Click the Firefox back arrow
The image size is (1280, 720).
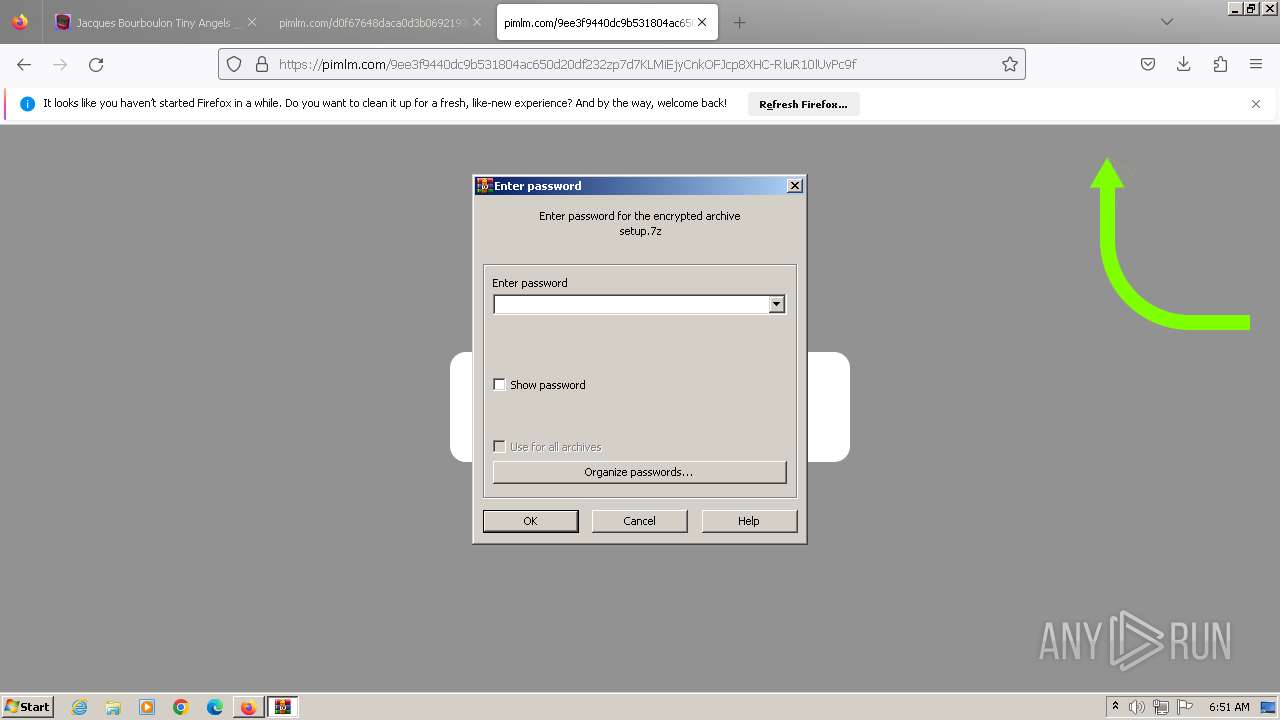click(24, 64)
